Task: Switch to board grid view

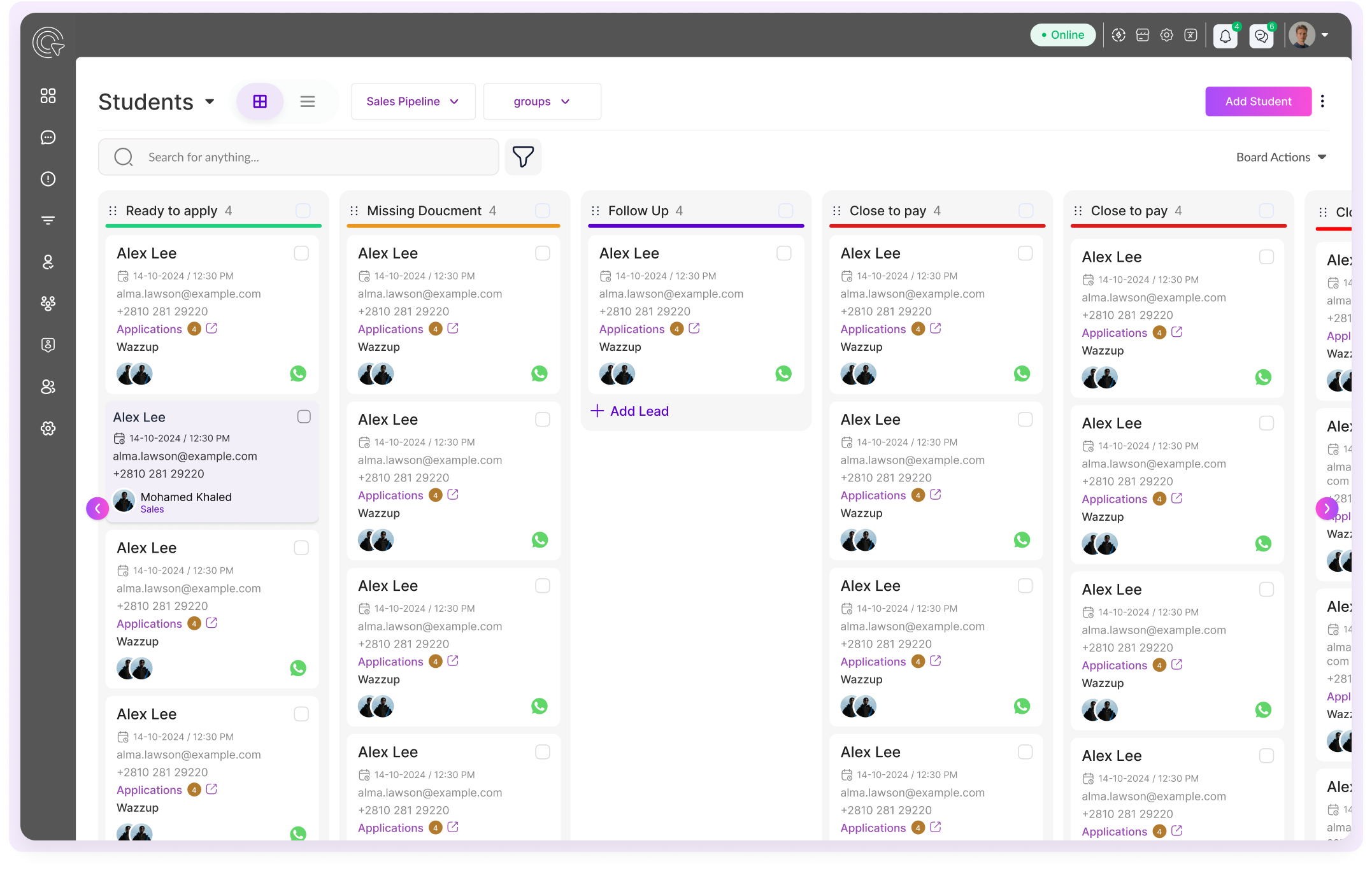Action: click(260, 101)
